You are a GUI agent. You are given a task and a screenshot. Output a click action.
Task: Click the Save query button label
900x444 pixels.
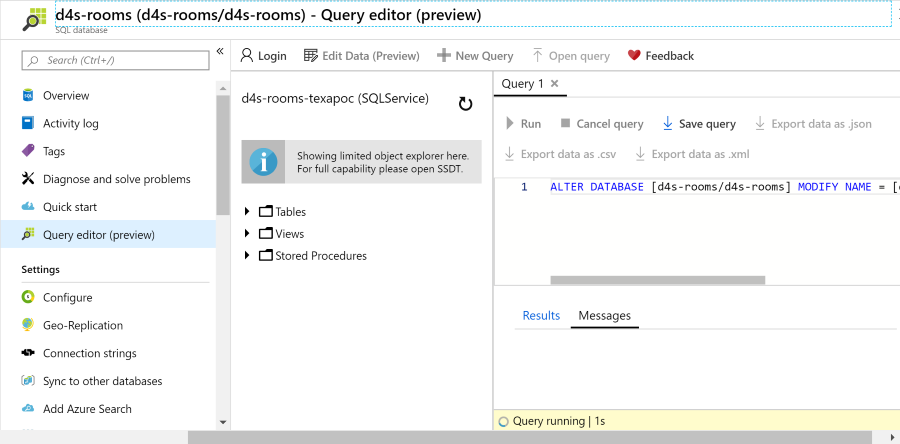(707, 124)
